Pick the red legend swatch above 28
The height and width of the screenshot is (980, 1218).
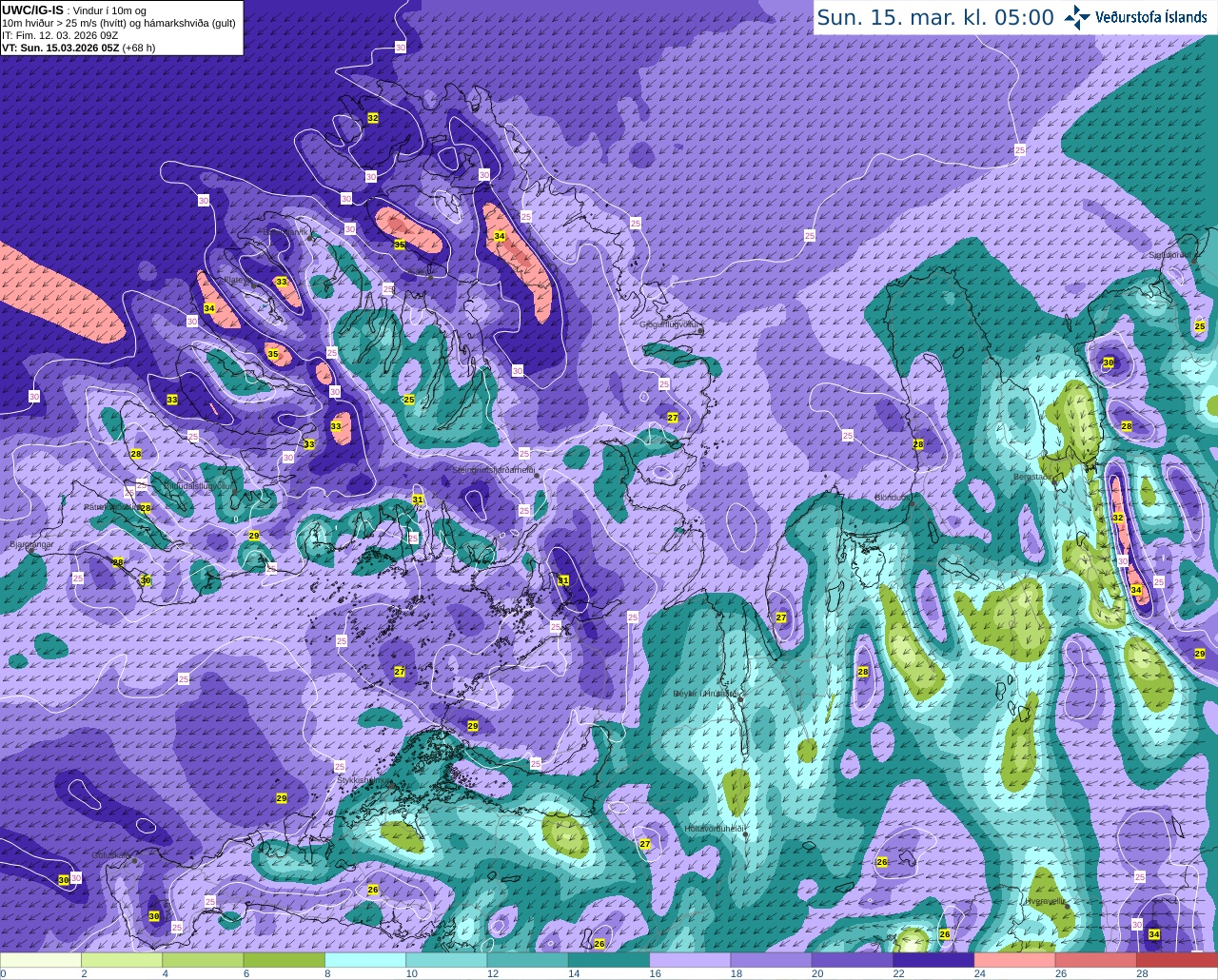(x=1177, y=960)
